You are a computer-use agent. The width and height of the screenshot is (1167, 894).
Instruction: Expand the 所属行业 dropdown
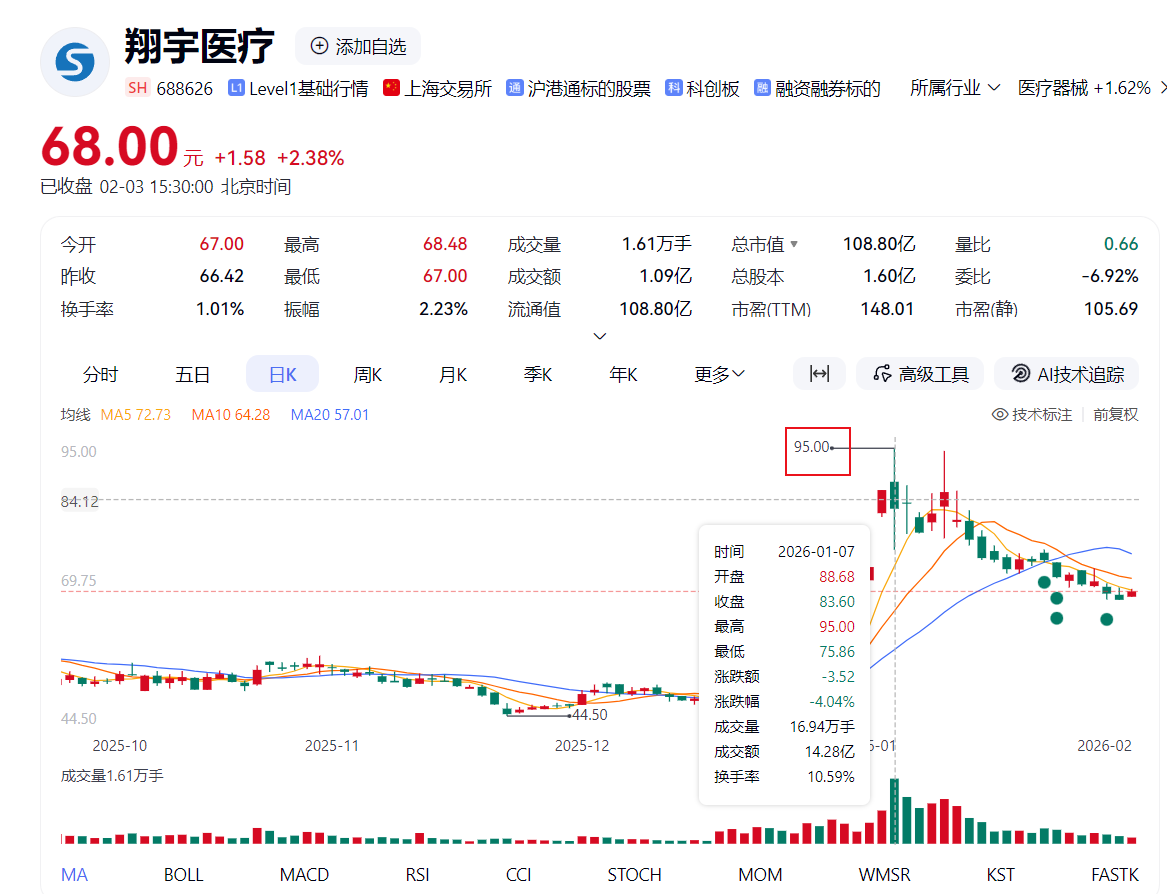pos(955,88)
